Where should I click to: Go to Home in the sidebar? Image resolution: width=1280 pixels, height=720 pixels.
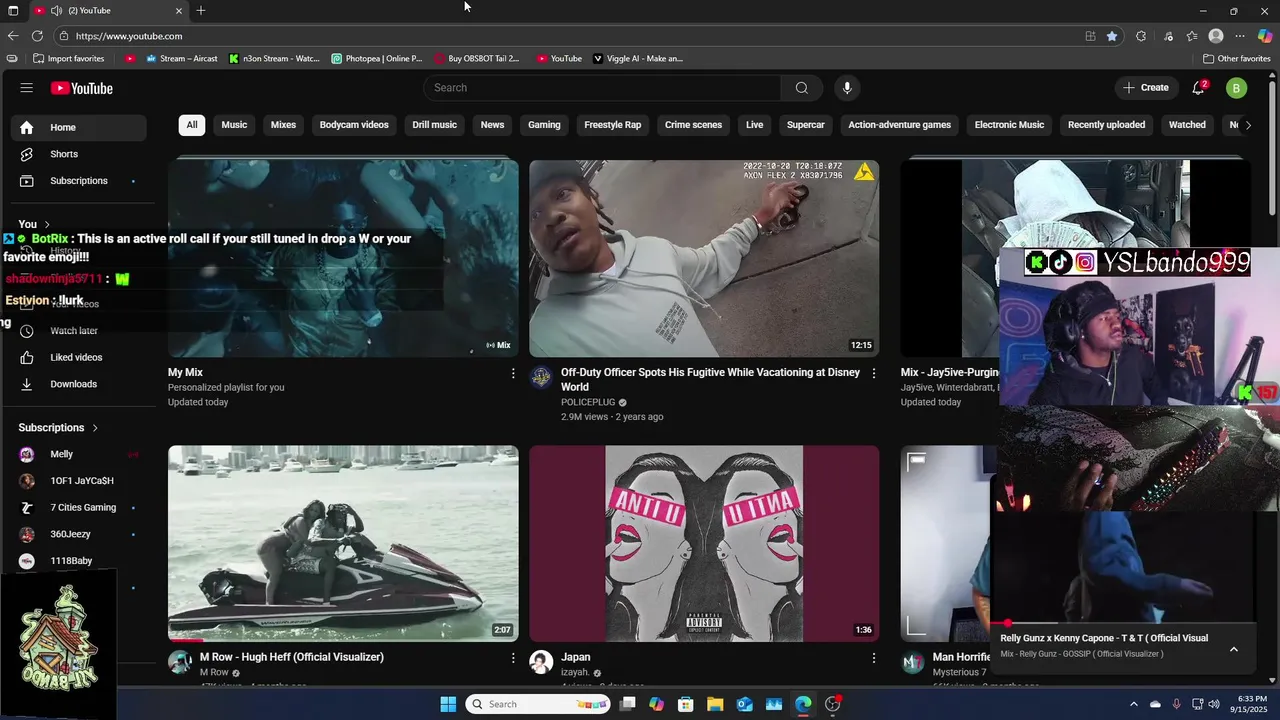[78, 127]
